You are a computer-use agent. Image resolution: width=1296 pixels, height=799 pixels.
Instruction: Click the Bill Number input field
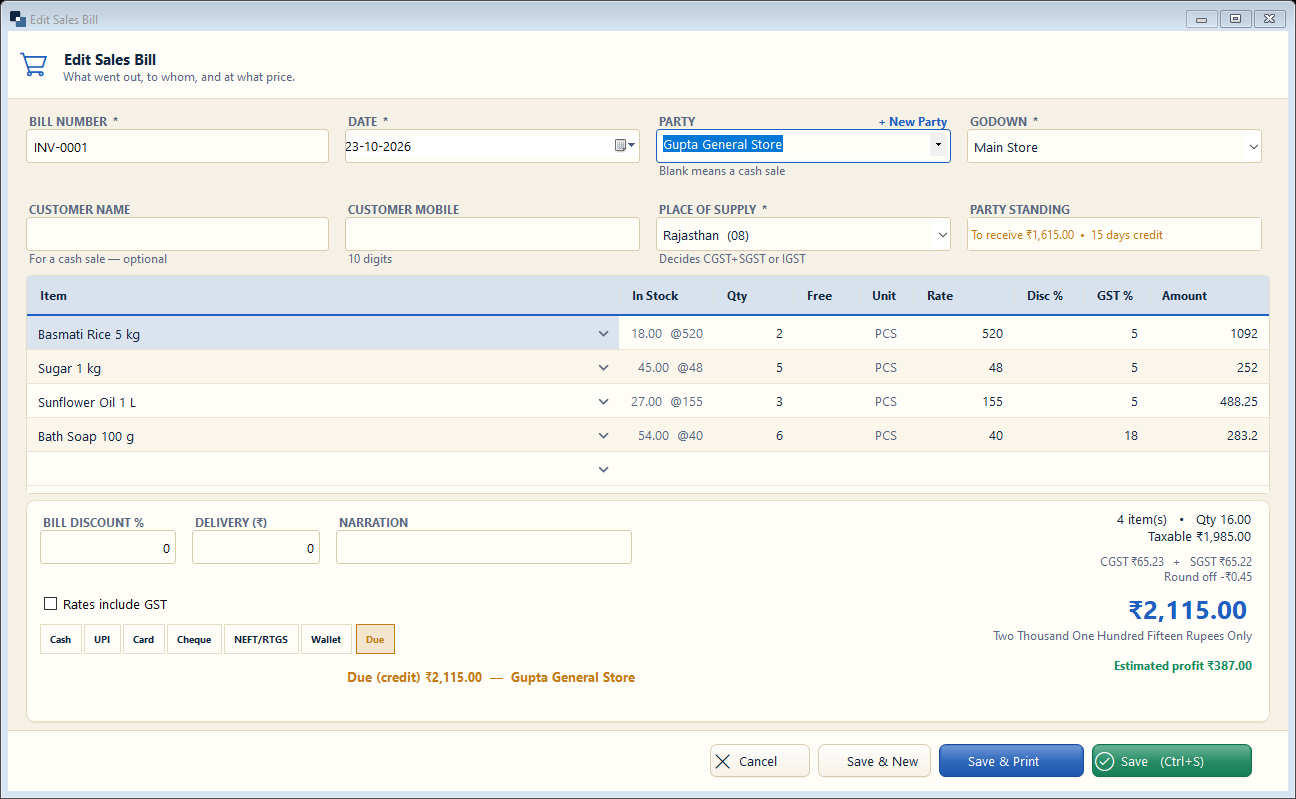pyautogui.click(x=177, y=146)
